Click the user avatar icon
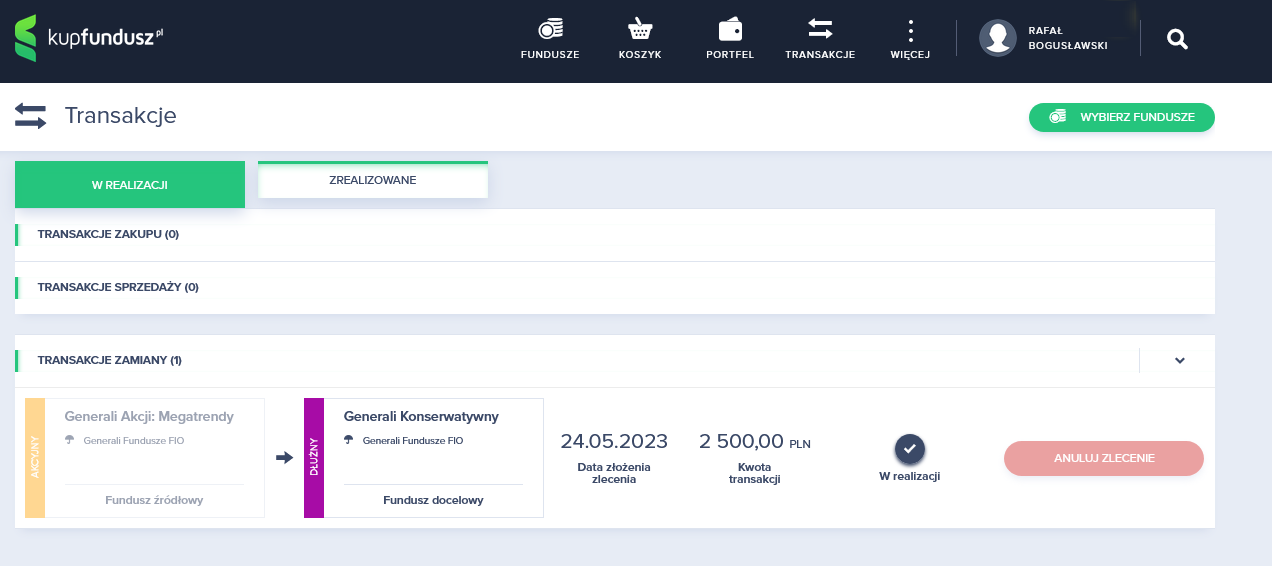The image size is (1272, 566). [x=997, y=38]
